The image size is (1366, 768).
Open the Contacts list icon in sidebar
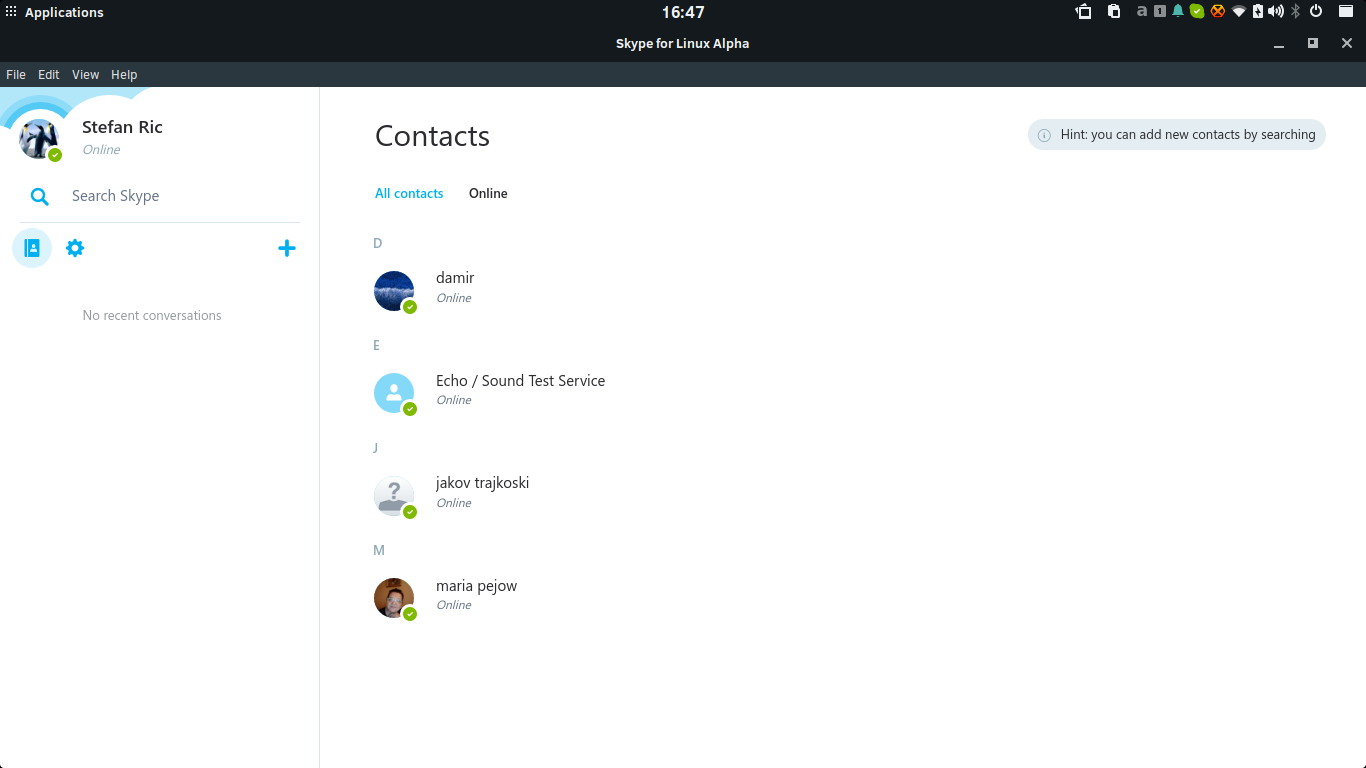32,248
